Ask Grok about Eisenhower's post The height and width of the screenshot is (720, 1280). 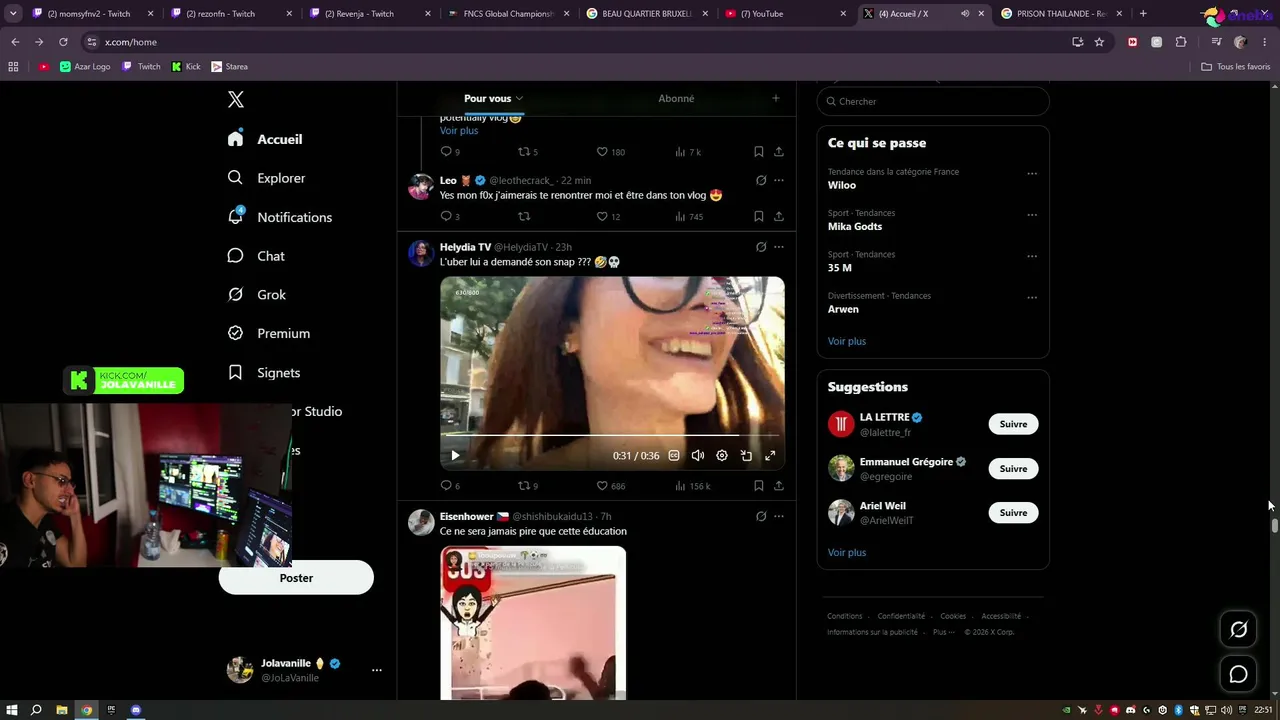point(761,517)
